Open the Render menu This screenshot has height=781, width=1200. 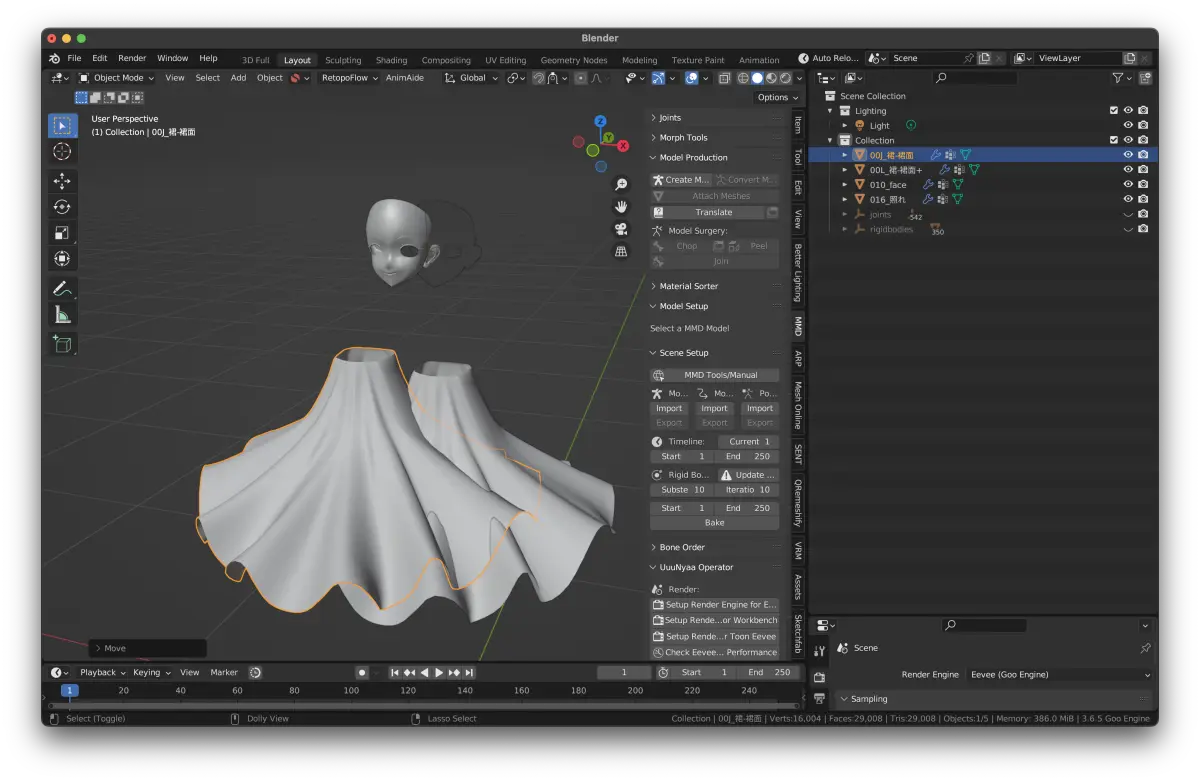132,59
